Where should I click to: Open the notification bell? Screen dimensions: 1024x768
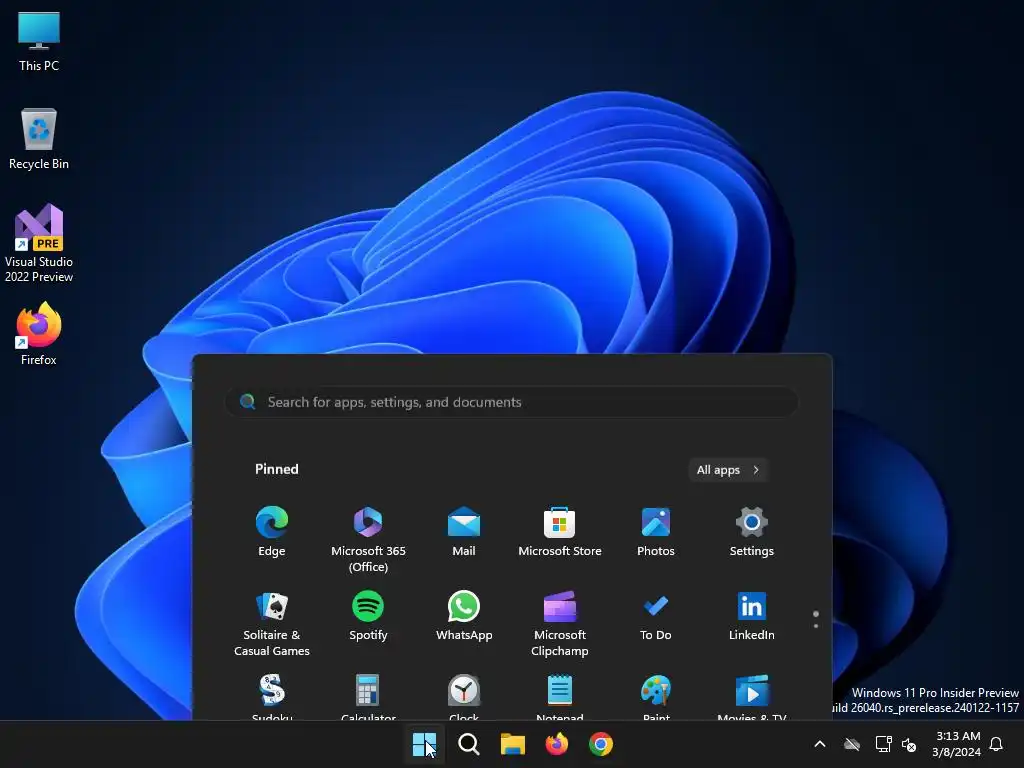pyautogui.click(x=996, y=744)
